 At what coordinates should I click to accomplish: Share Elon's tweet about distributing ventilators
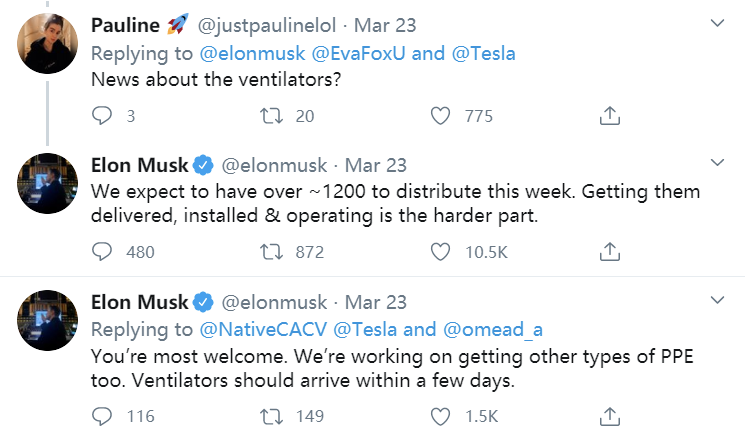pyautogui.click(x=609, y=251)
